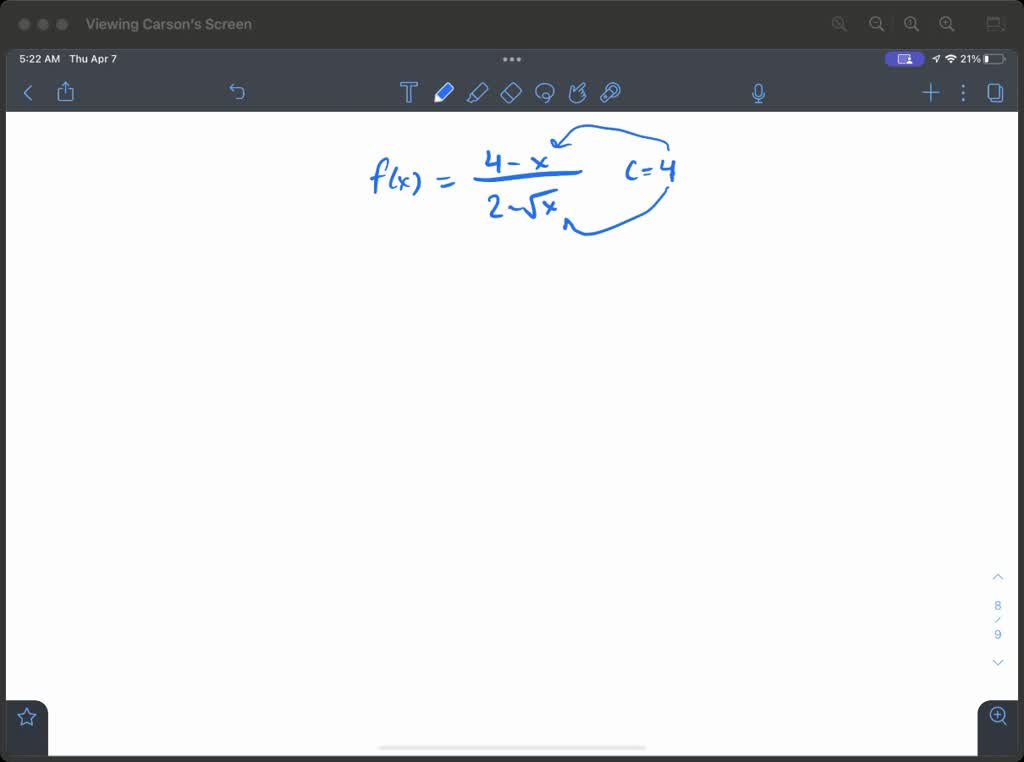Open the zoom magnifier in the corner
This screenshot has width=1024, height=762.
tap(998, 716)
